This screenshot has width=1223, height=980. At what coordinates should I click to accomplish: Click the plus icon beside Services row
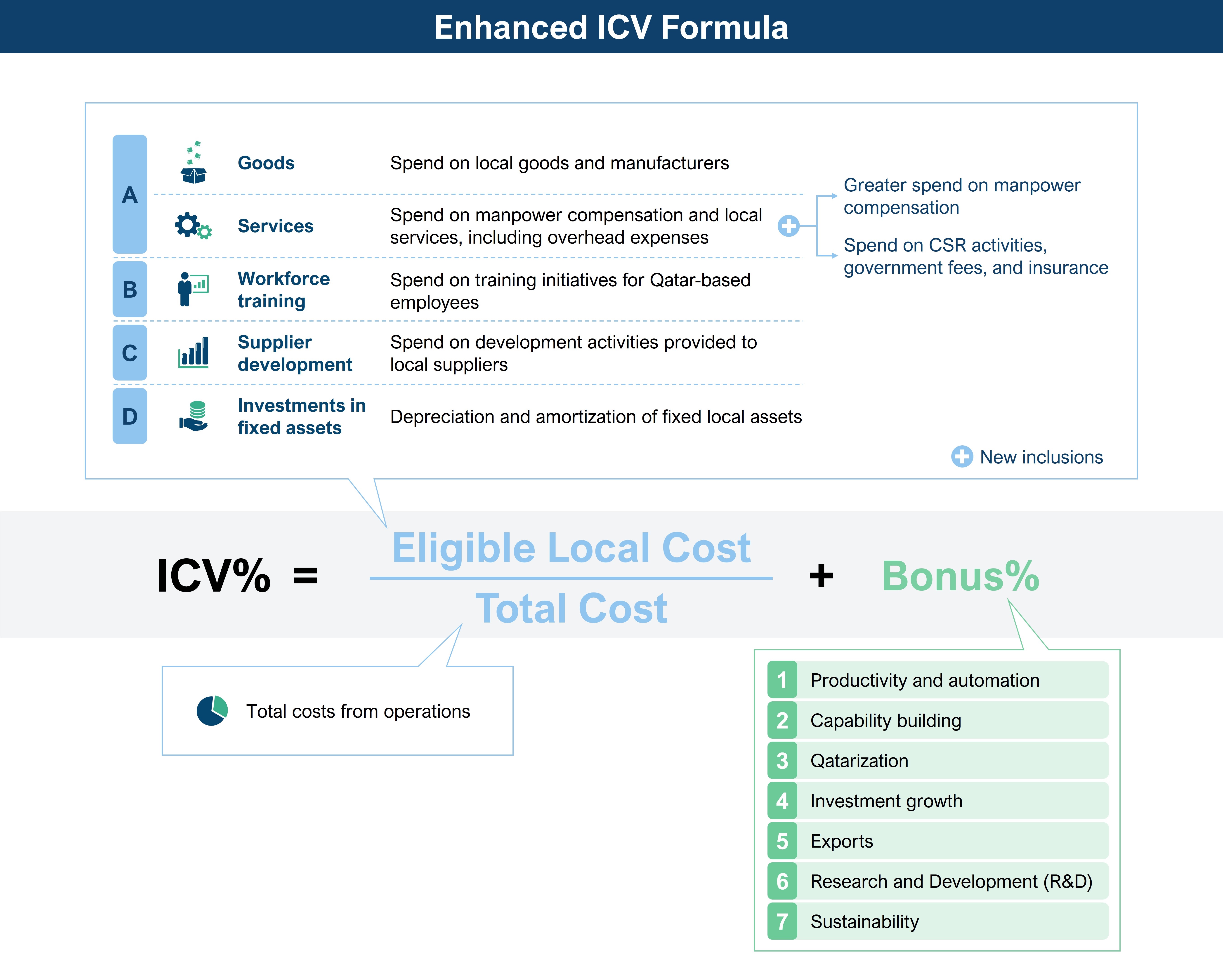pos(789,226)
